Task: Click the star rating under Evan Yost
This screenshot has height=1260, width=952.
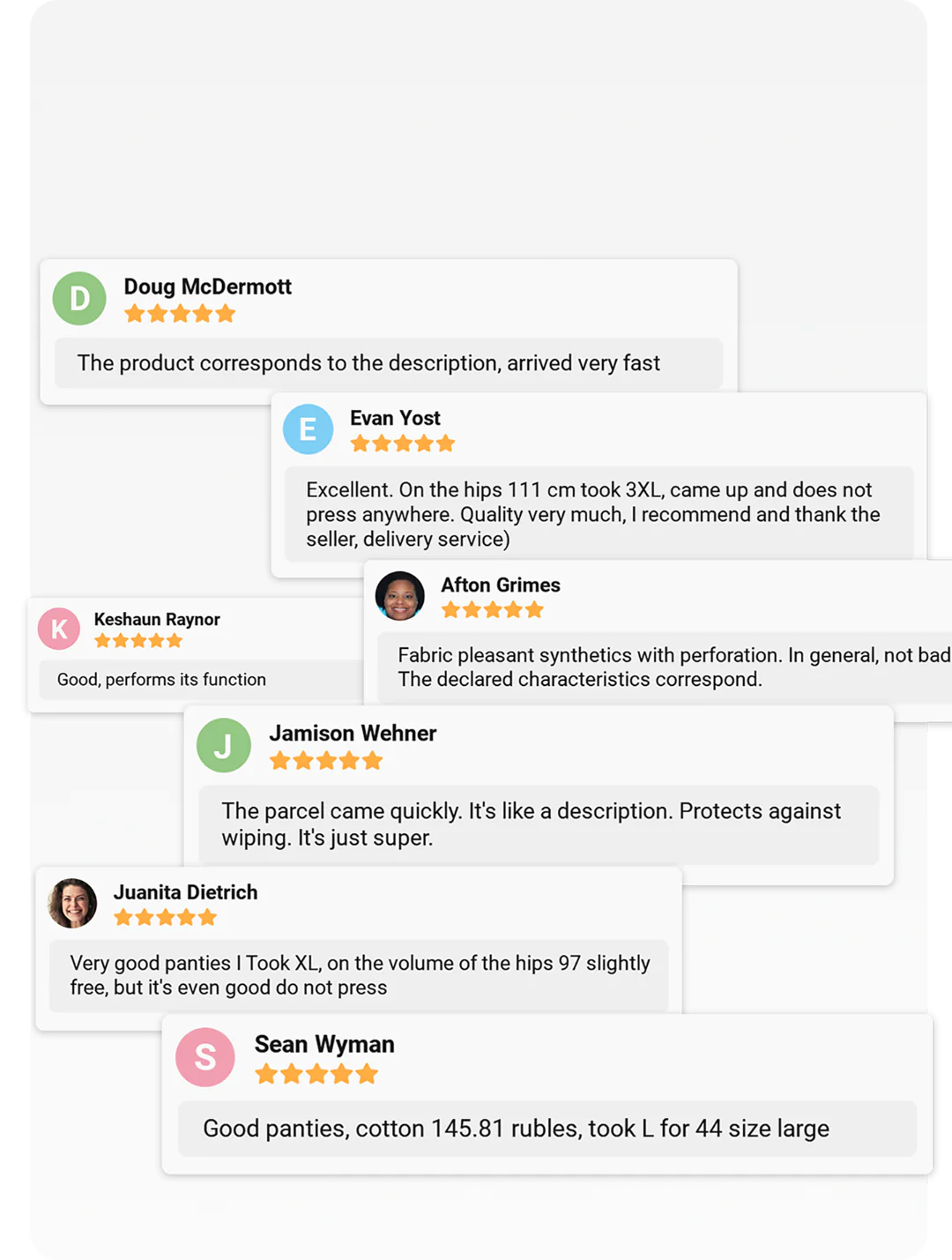Action: tap(402, 444)
